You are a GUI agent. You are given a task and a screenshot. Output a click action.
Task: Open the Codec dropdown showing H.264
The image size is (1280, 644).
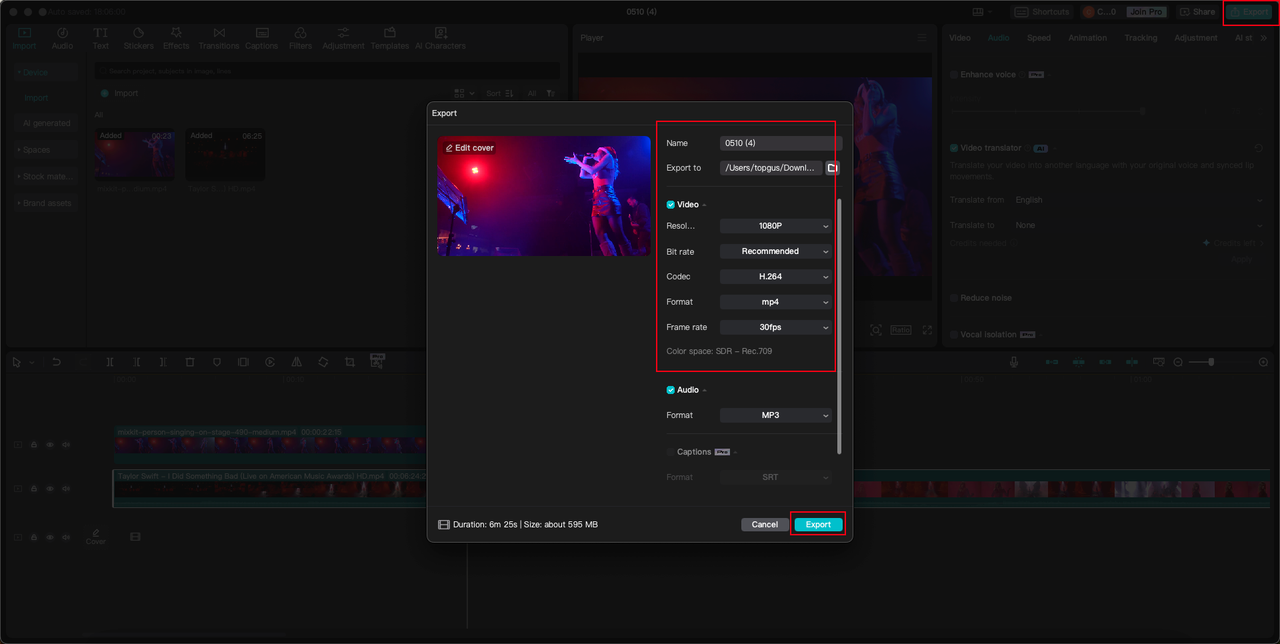click(x=775, y=276)
